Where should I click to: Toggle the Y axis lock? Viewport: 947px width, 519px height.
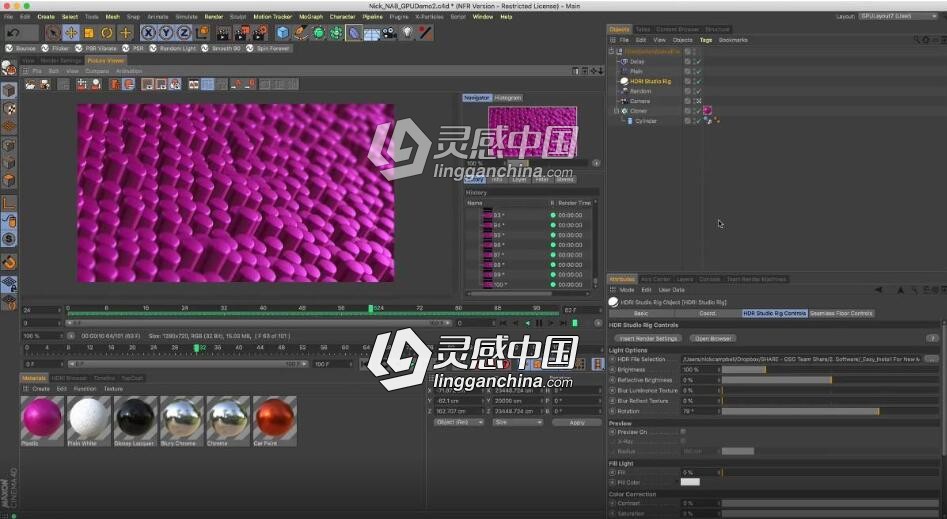coord(166,33)
